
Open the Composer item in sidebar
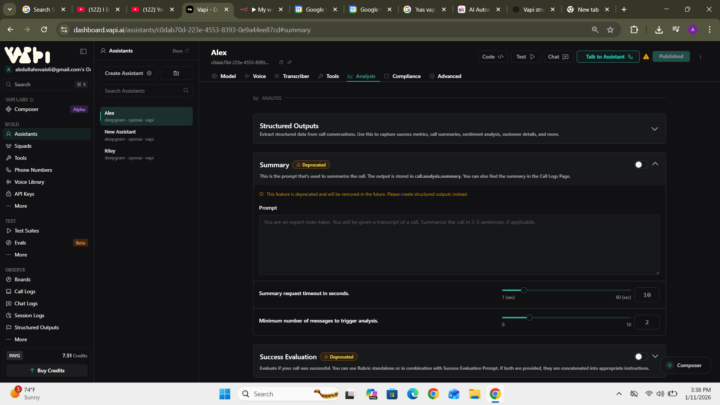(x=26, y=109)
